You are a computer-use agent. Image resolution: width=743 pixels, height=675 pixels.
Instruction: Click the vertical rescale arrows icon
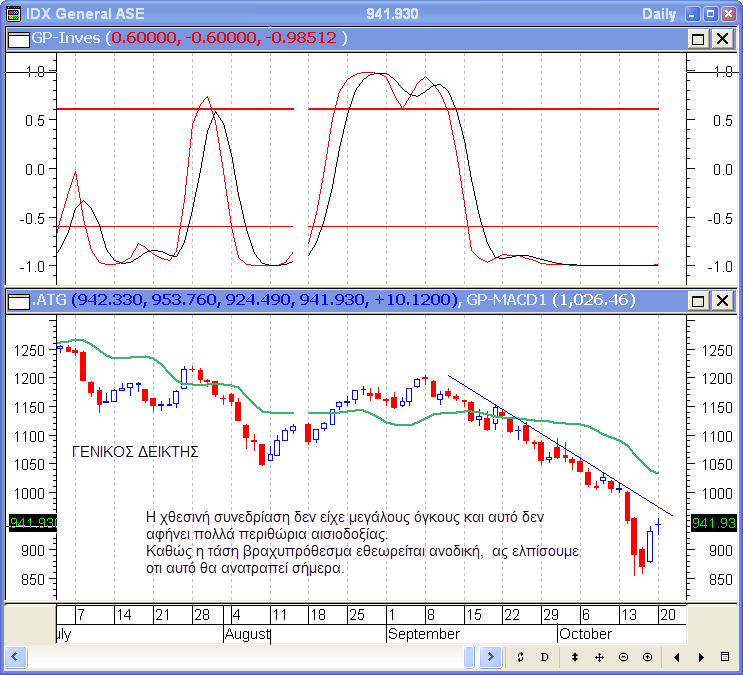575,657
